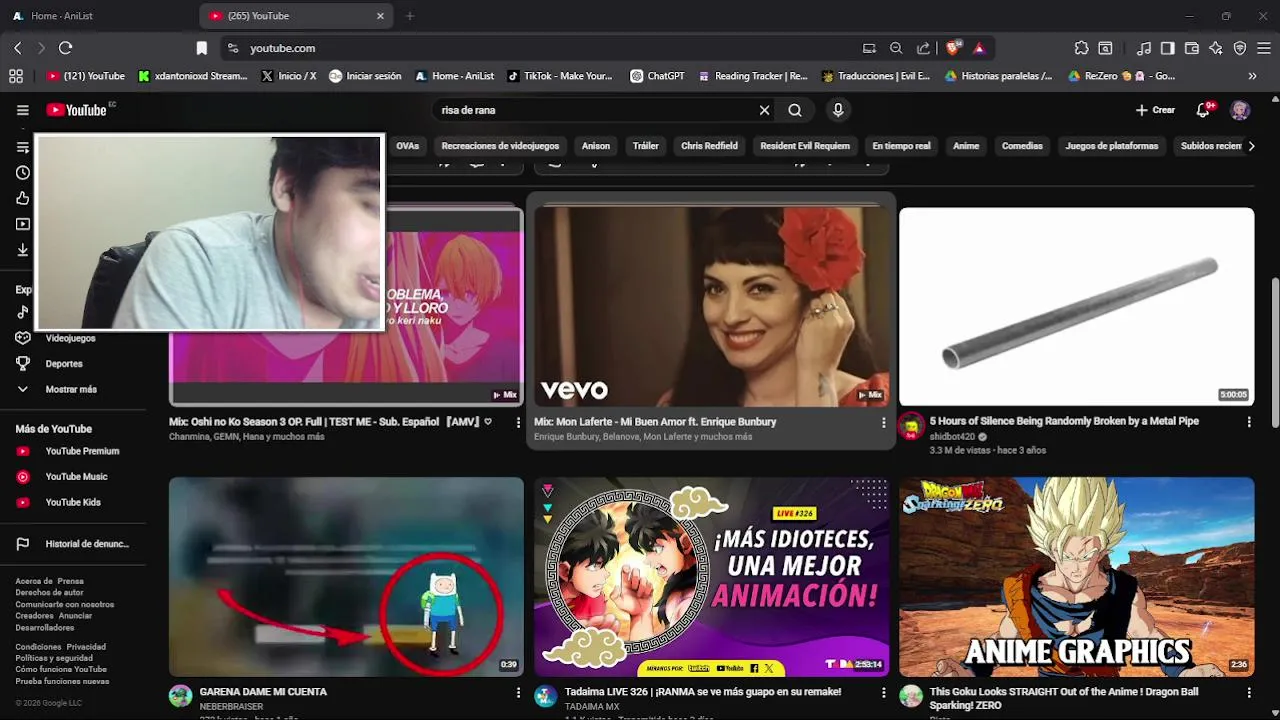Play the Mon Laferte vevo thumbnail

click(711, 307)
